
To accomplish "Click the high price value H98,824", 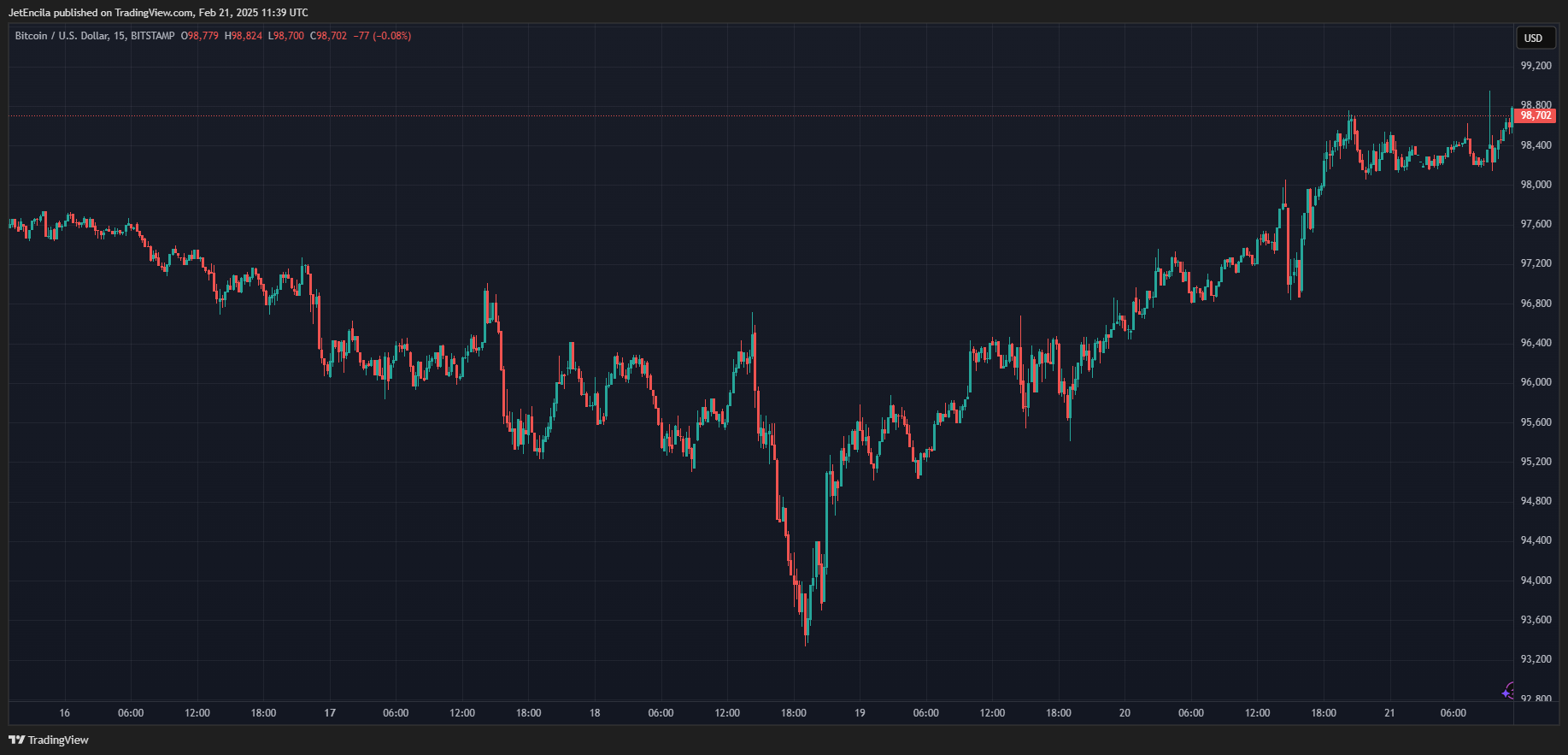I will (244, 36).
